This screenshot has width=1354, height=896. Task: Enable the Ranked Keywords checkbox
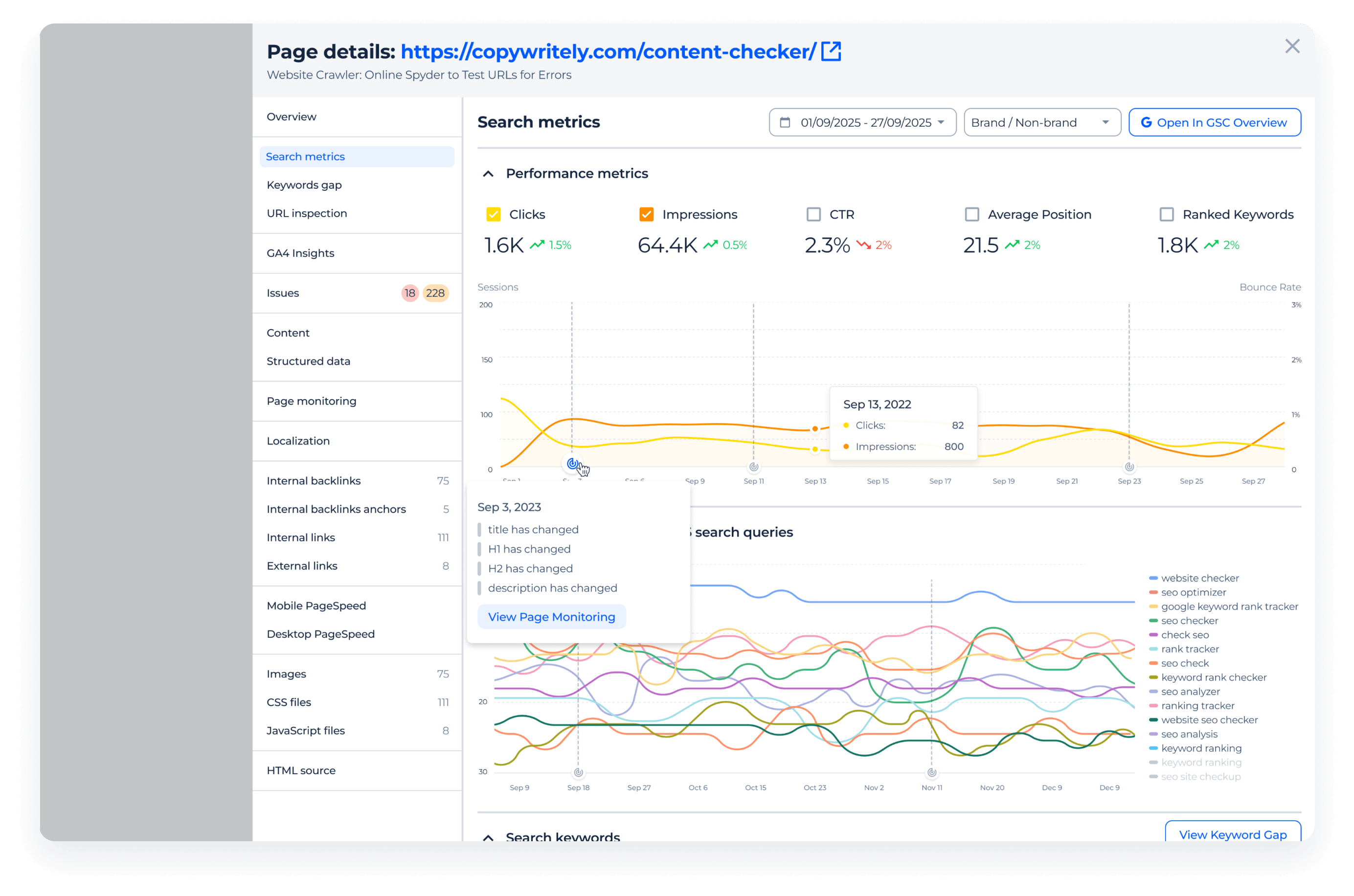[x=1166, y=214]
